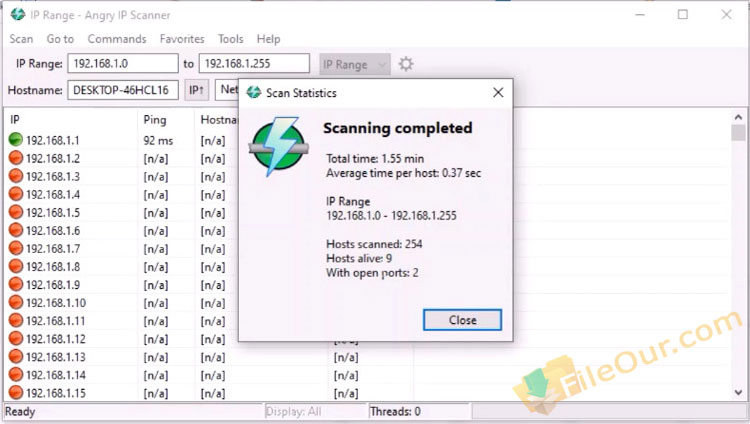Open the IP Range feeder dropdown
Screen dimensions: 750x424
355,64
